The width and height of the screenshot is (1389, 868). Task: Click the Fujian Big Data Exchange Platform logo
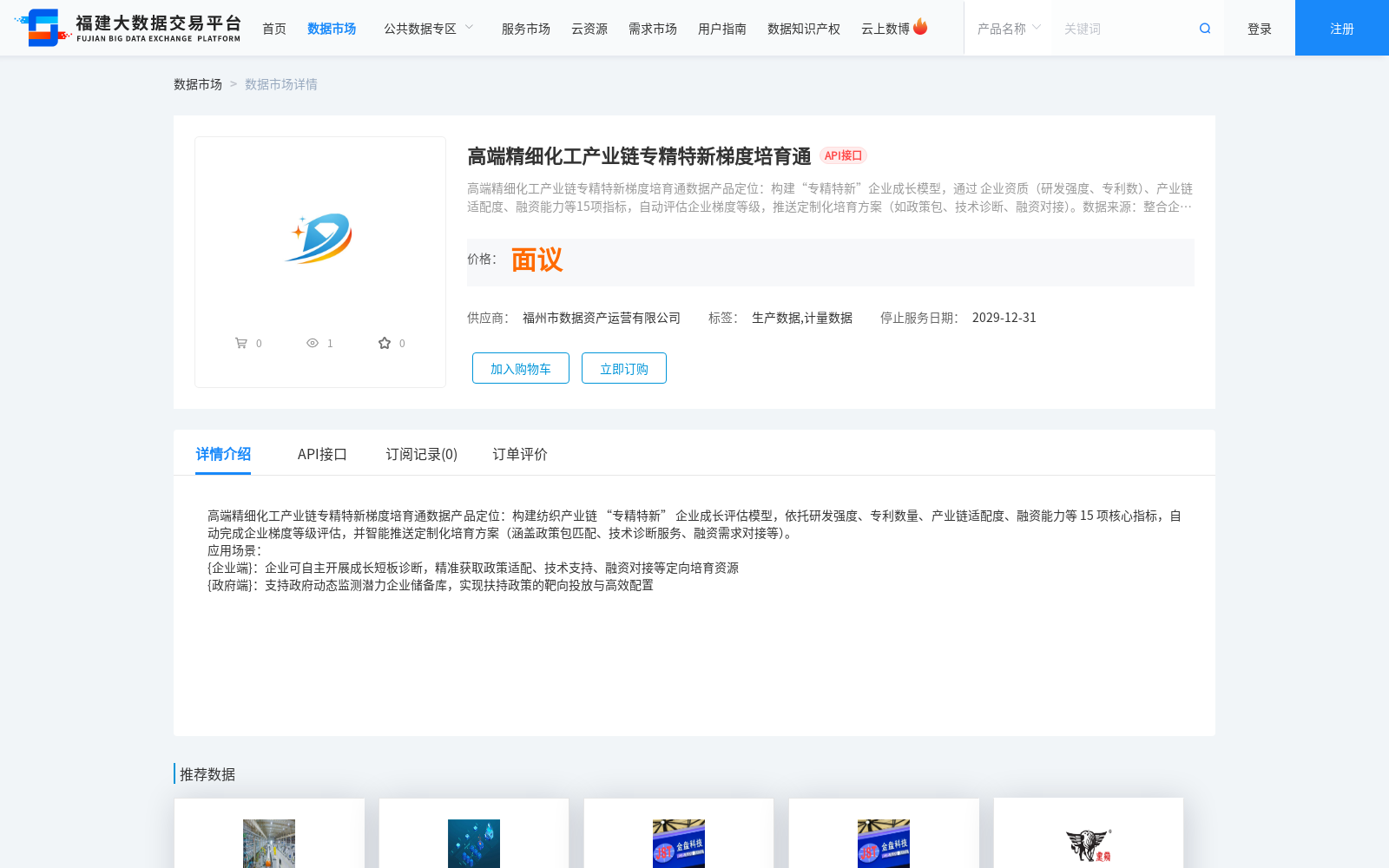(x=128, y=28)
